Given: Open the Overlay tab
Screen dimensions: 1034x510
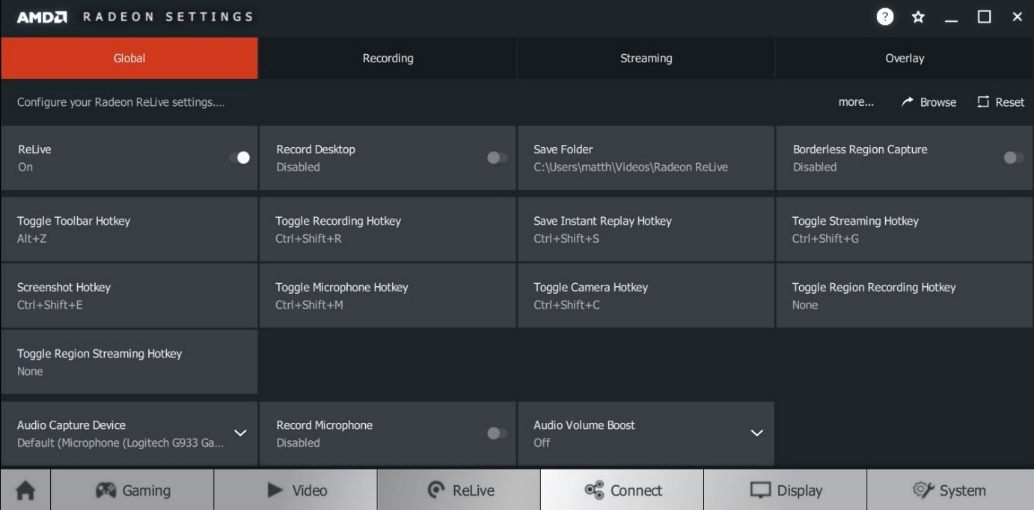Looking at the screenshot, I should point(904,58).
